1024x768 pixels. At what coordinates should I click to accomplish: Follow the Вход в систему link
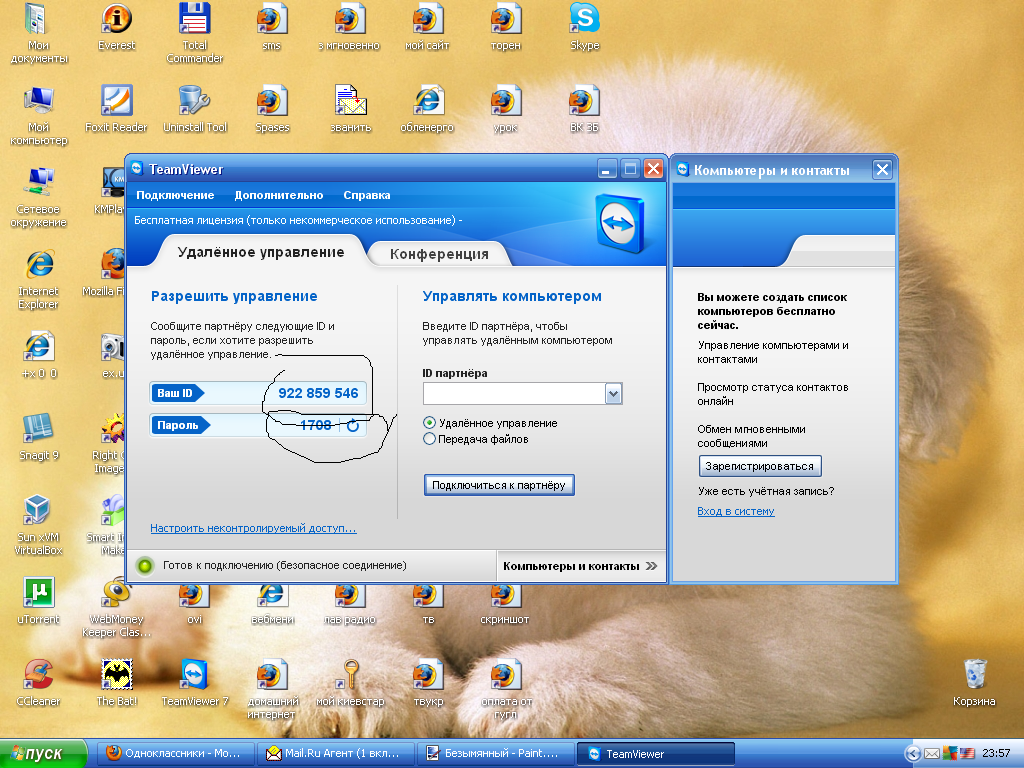click(x=736, y=511)
